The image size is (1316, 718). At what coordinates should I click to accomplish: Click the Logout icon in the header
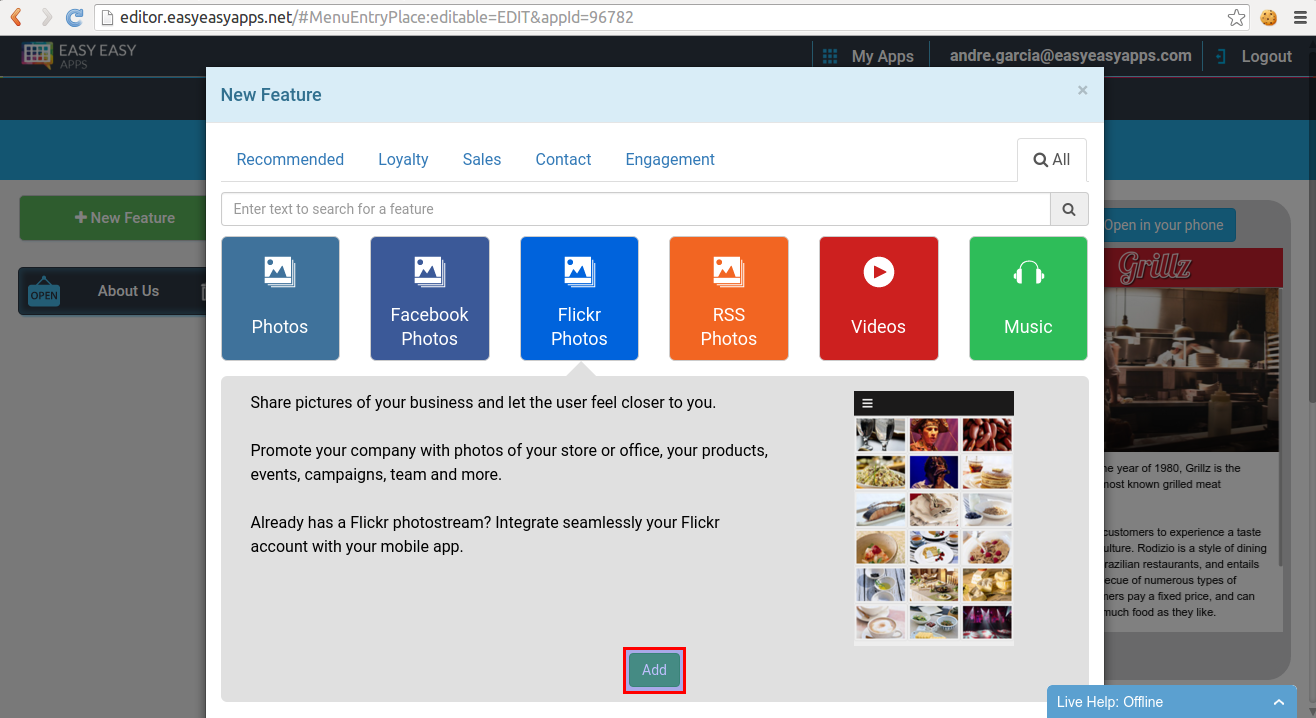click(1220, 56)
